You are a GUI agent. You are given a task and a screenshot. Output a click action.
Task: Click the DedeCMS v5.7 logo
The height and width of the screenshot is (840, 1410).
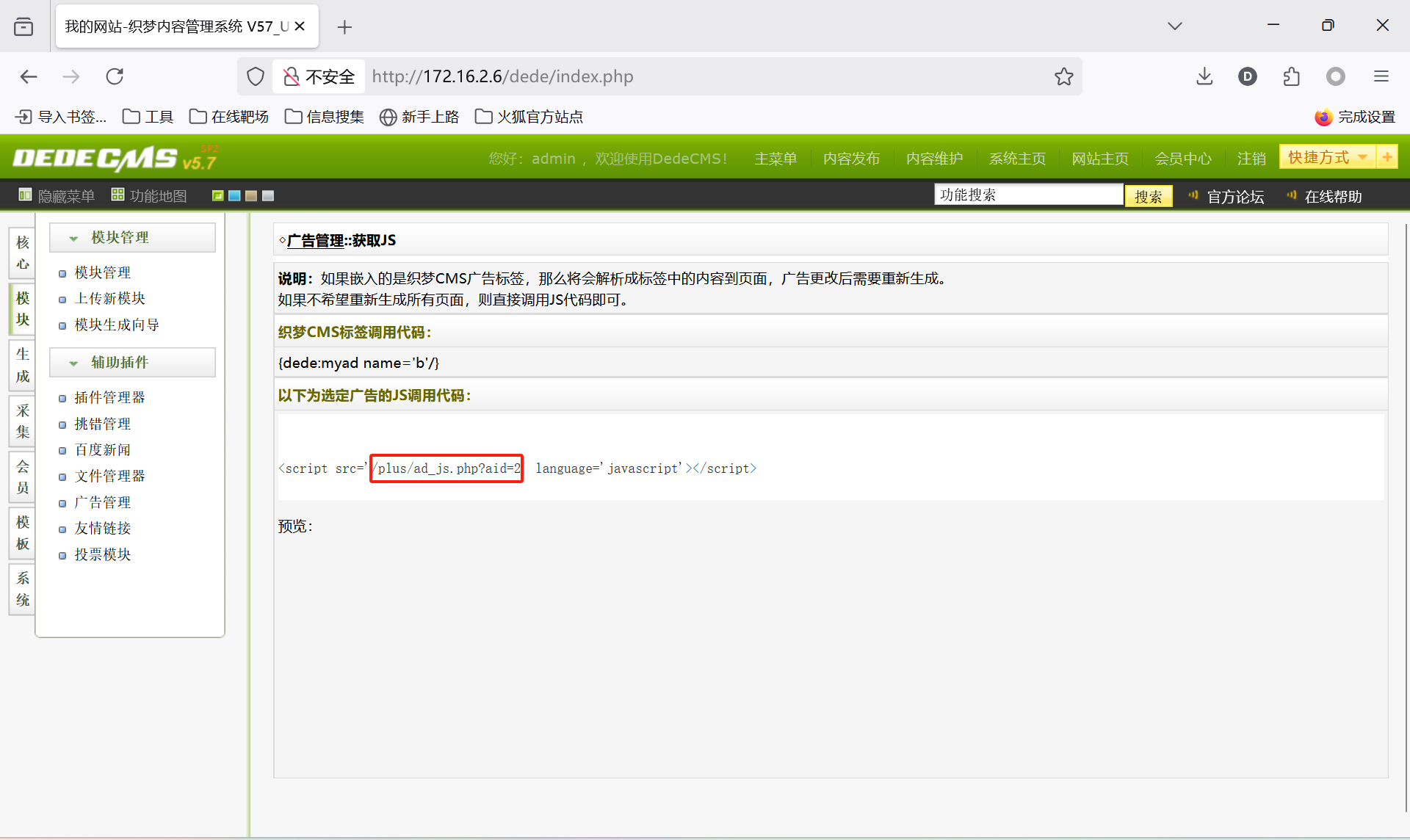click(115, 158)
